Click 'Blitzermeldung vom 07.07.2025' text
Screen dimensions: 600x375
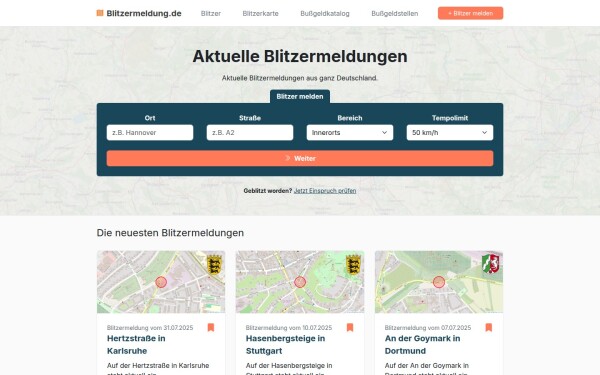pyautogui.click(x=428, y=328)
